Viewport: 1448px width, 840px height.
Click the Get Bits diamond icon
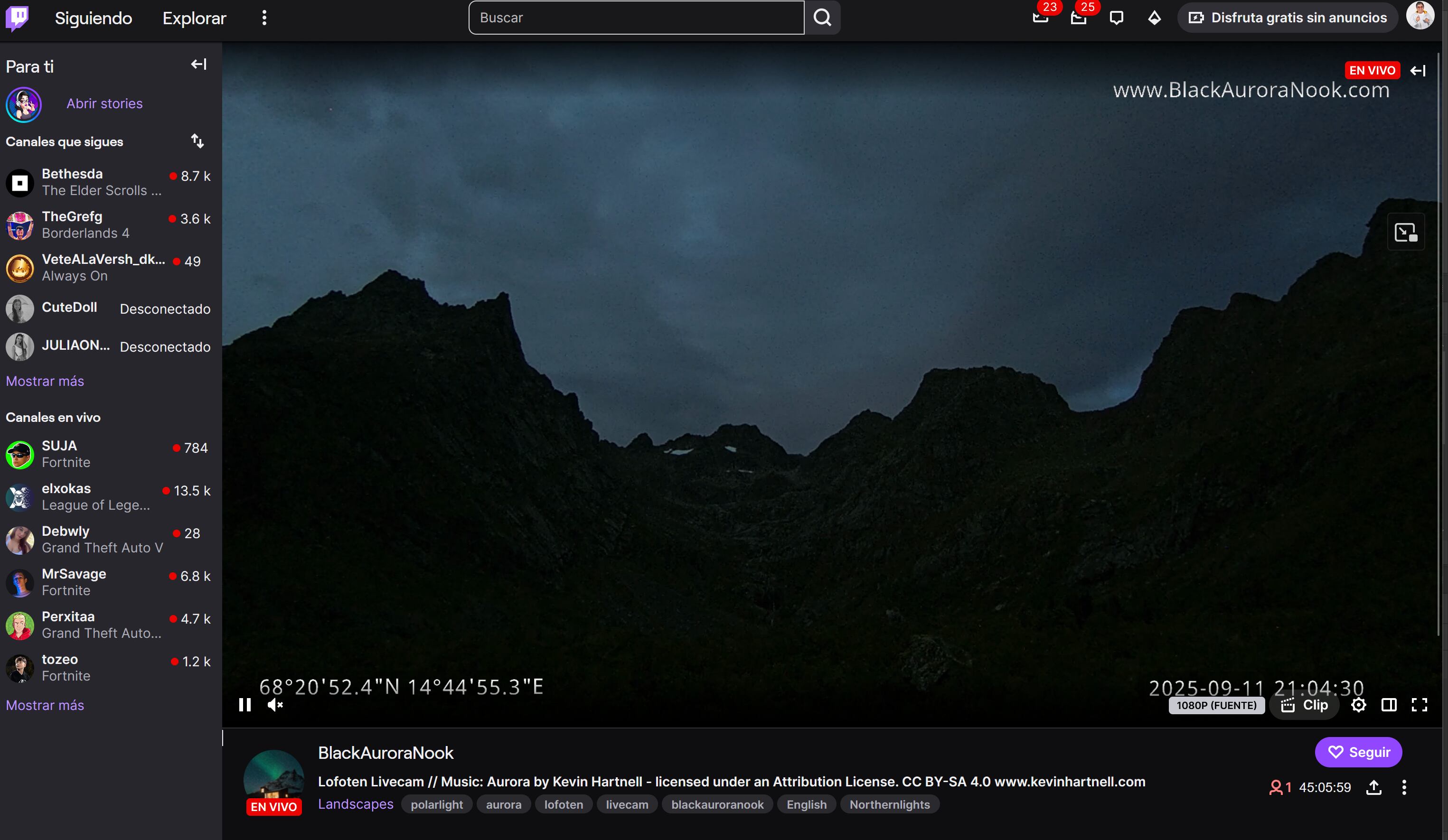[1155, 18]
